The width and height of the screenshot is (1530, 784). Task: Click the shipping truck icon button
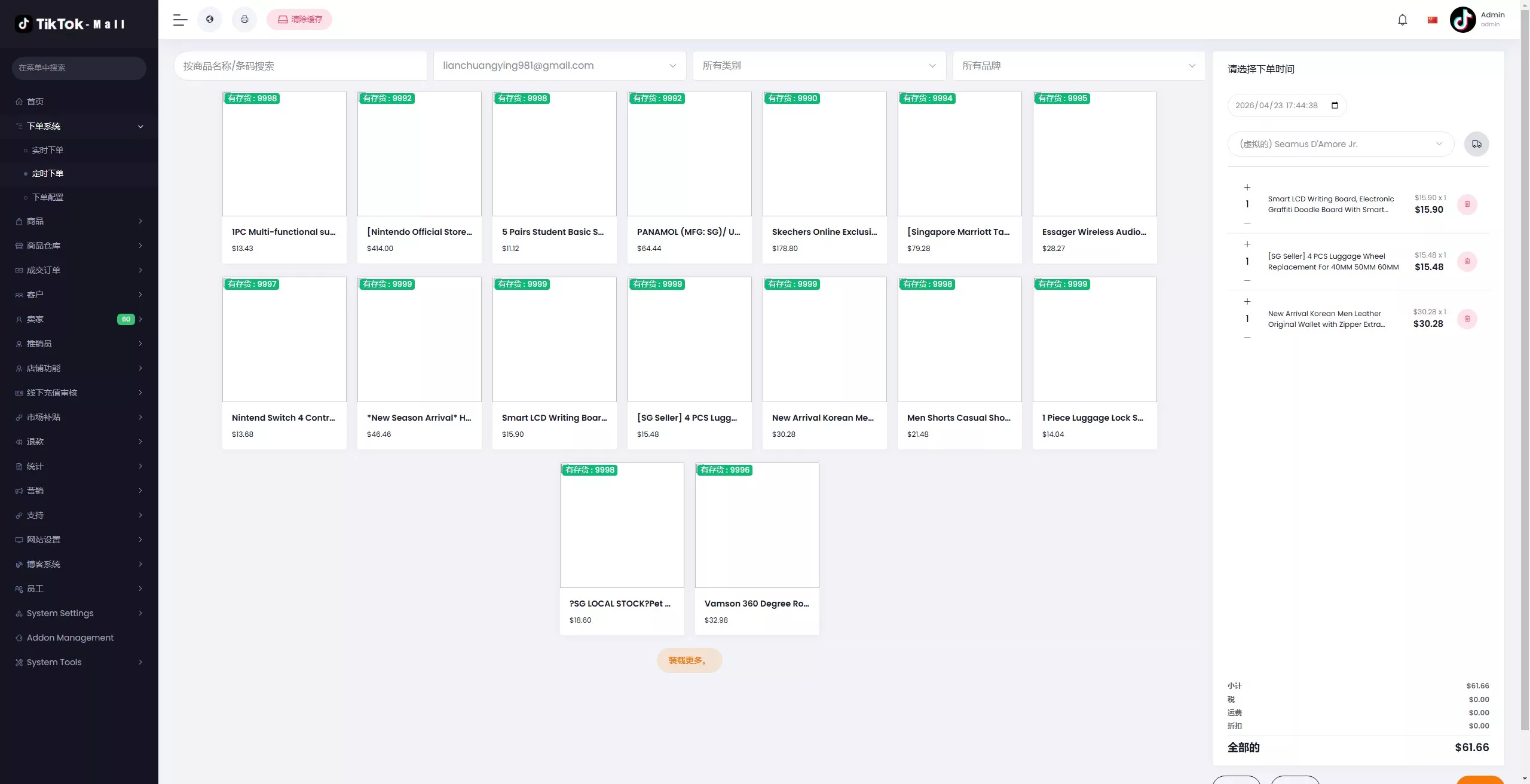1476,144
